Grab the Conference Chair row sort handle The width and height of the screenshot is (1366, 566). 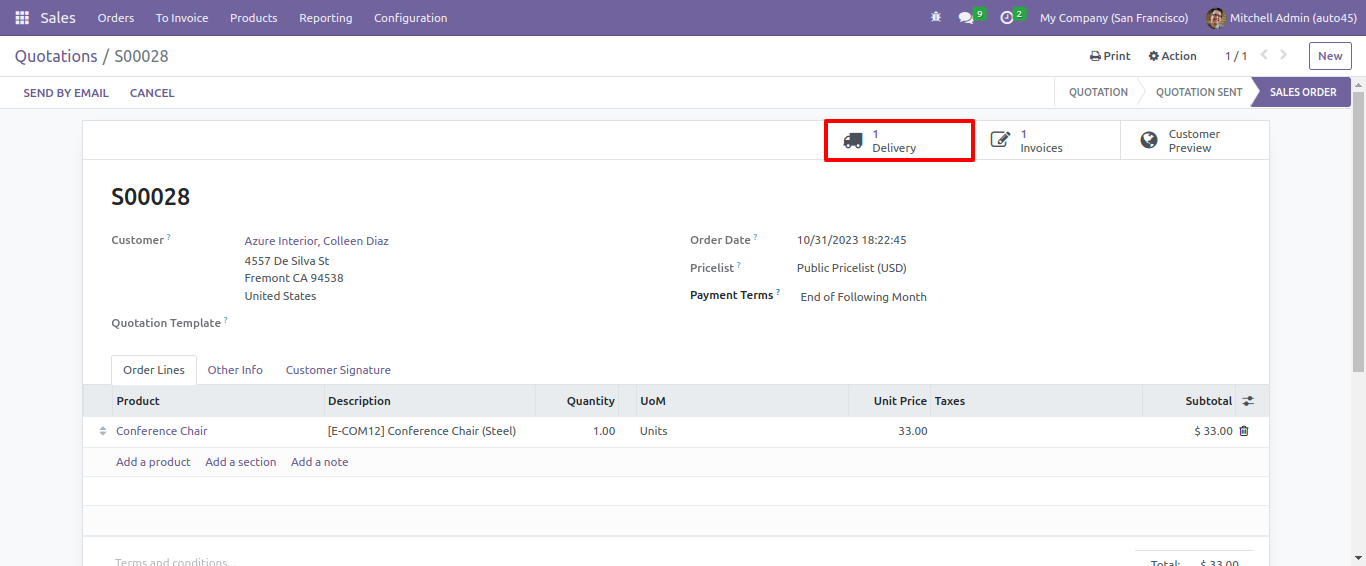(x=102, y=431)
